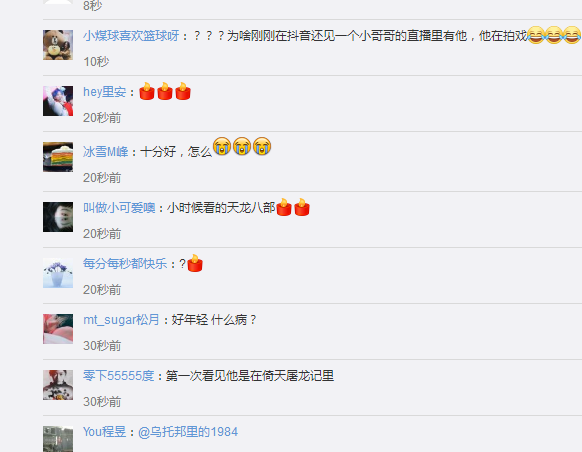Image resolution: width=582 pixels, height=452 pixels.
Task: Open hey里安 username link
Action: tap(105, 92)
